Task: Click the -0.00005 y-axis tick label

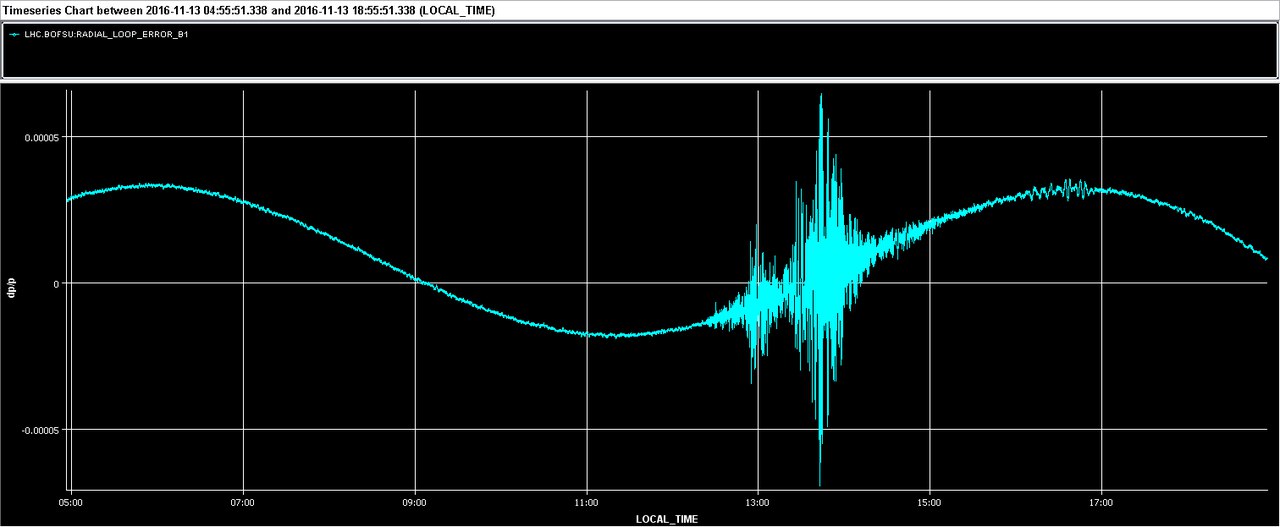Action: [x=41, y=430]
